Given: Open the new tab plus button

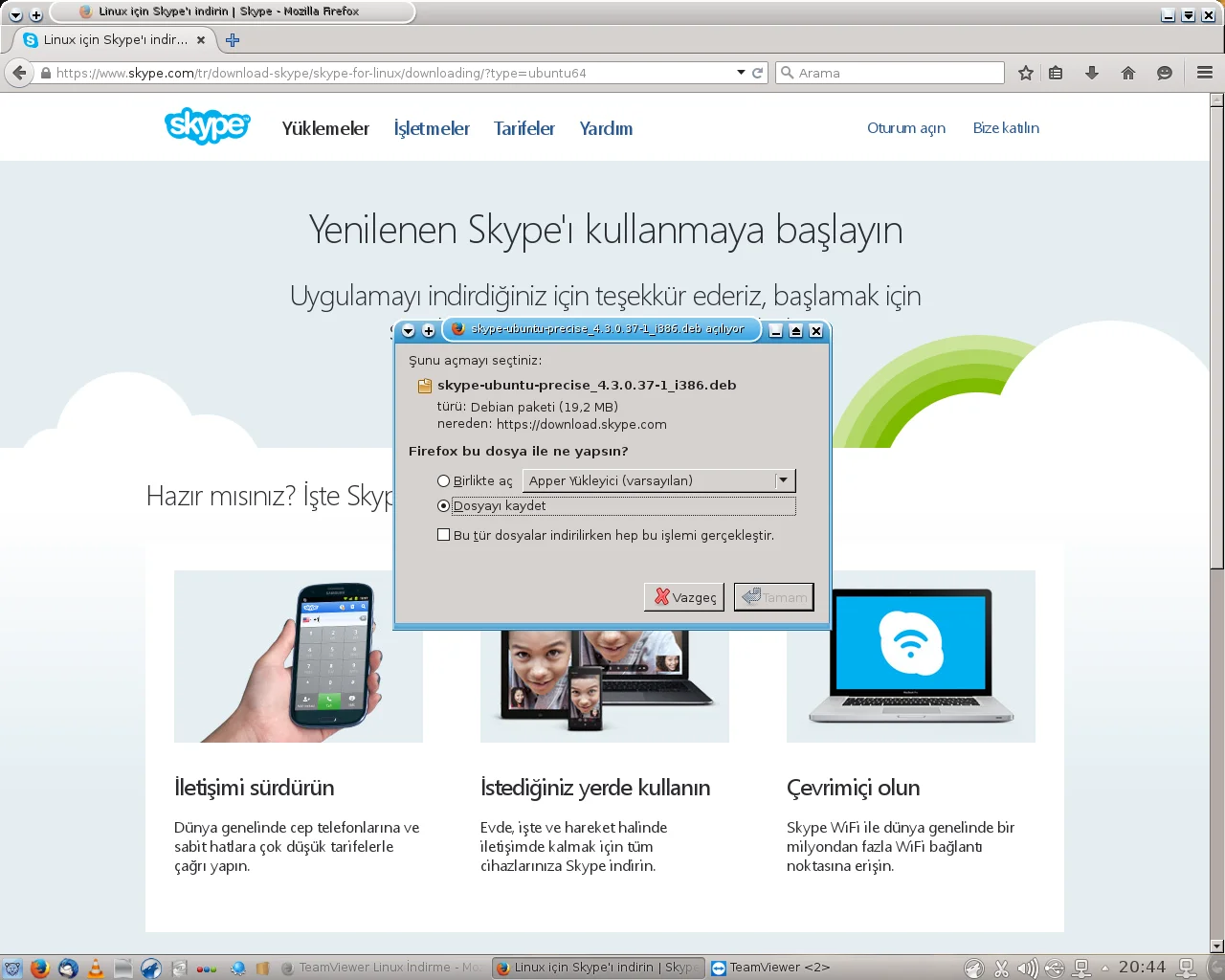Looking at the screenshot, I should click(x=233, y=40).
